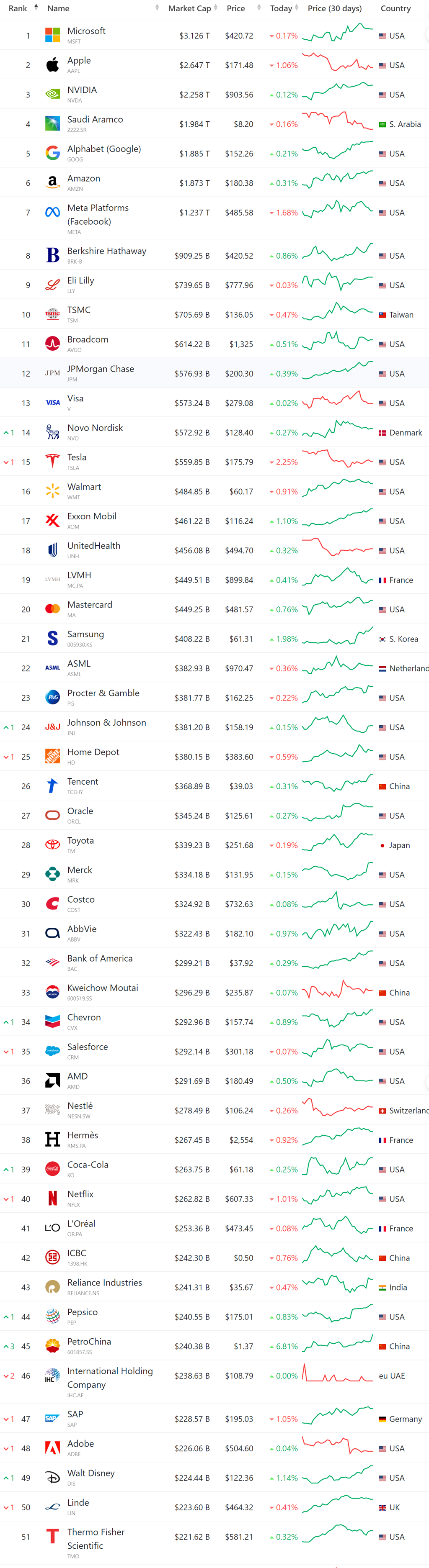Click the Microsoft logo icon
The height and width of the screenshot is (1568, 429).
click(52, 35)
